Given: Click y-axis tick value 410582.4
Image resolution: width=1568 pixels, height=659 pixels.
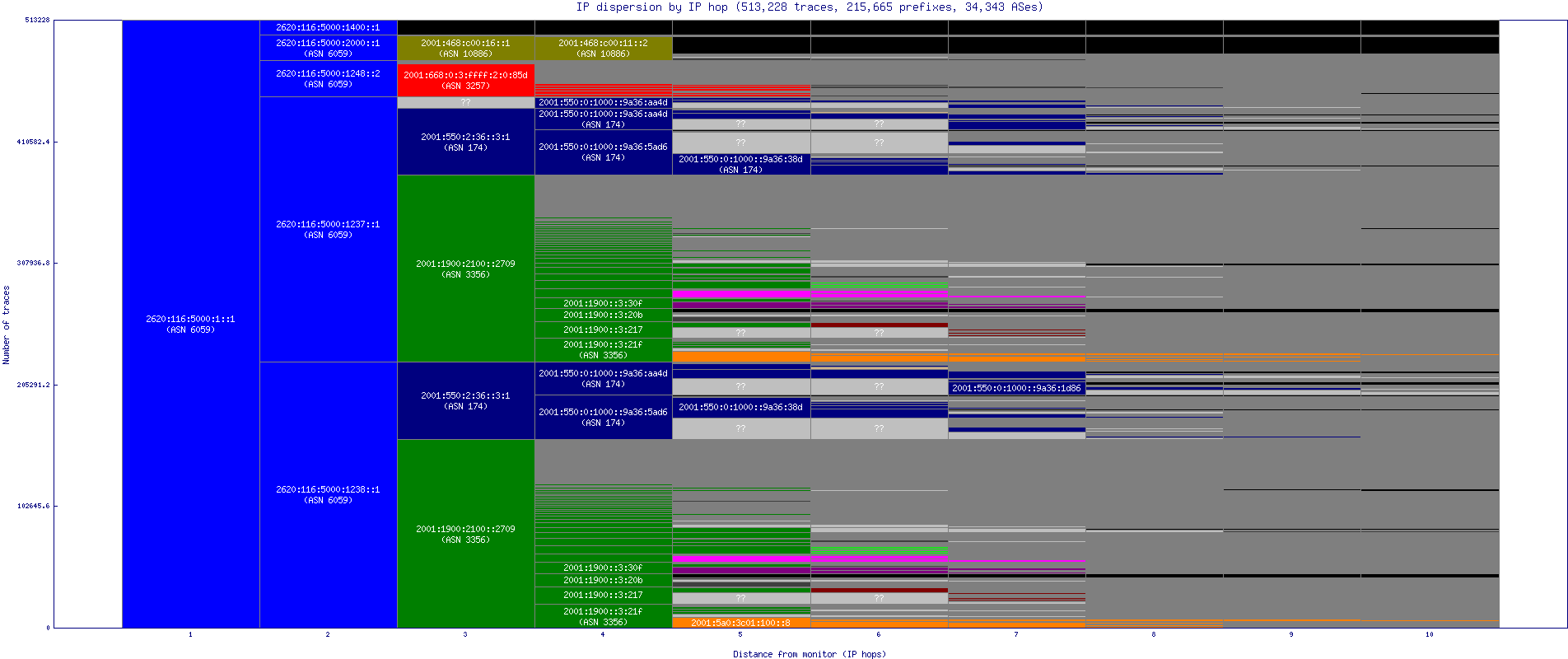Looking at the screenshot, I should tap(34, 142).
